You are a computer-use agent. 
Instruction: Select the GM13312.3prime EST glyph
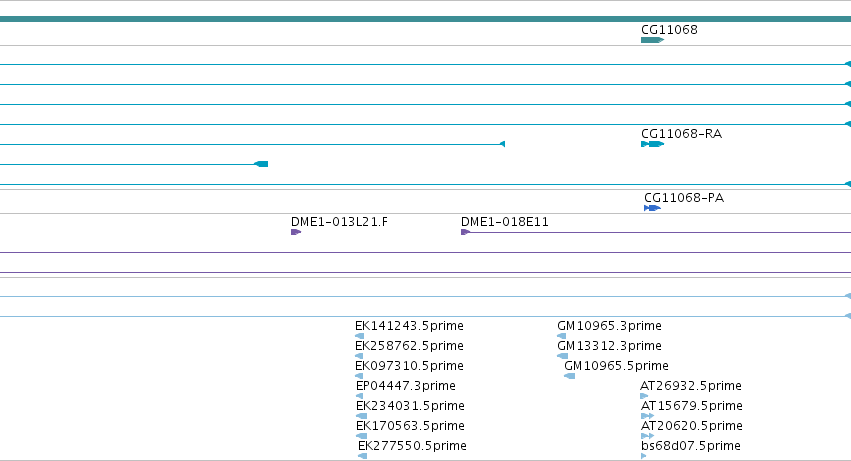click(x=562, y=356)
